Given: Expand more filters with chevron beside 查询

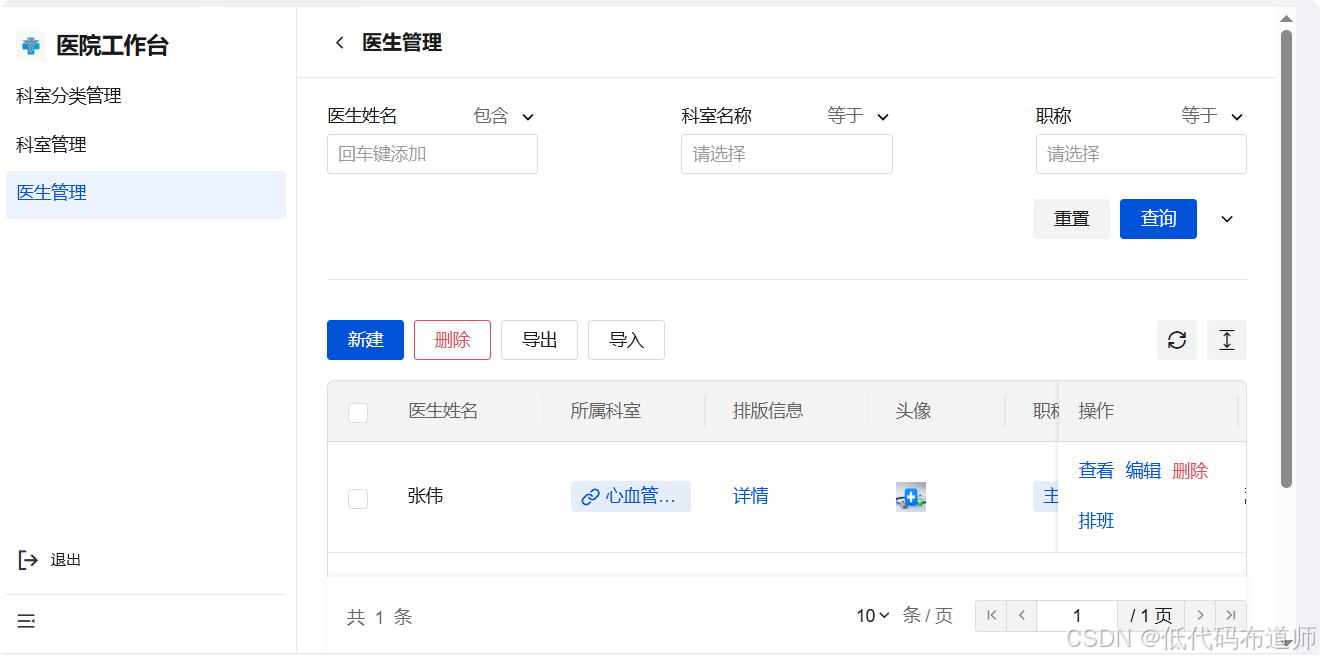Looking at the screenshot, I should coord(1227,218).
